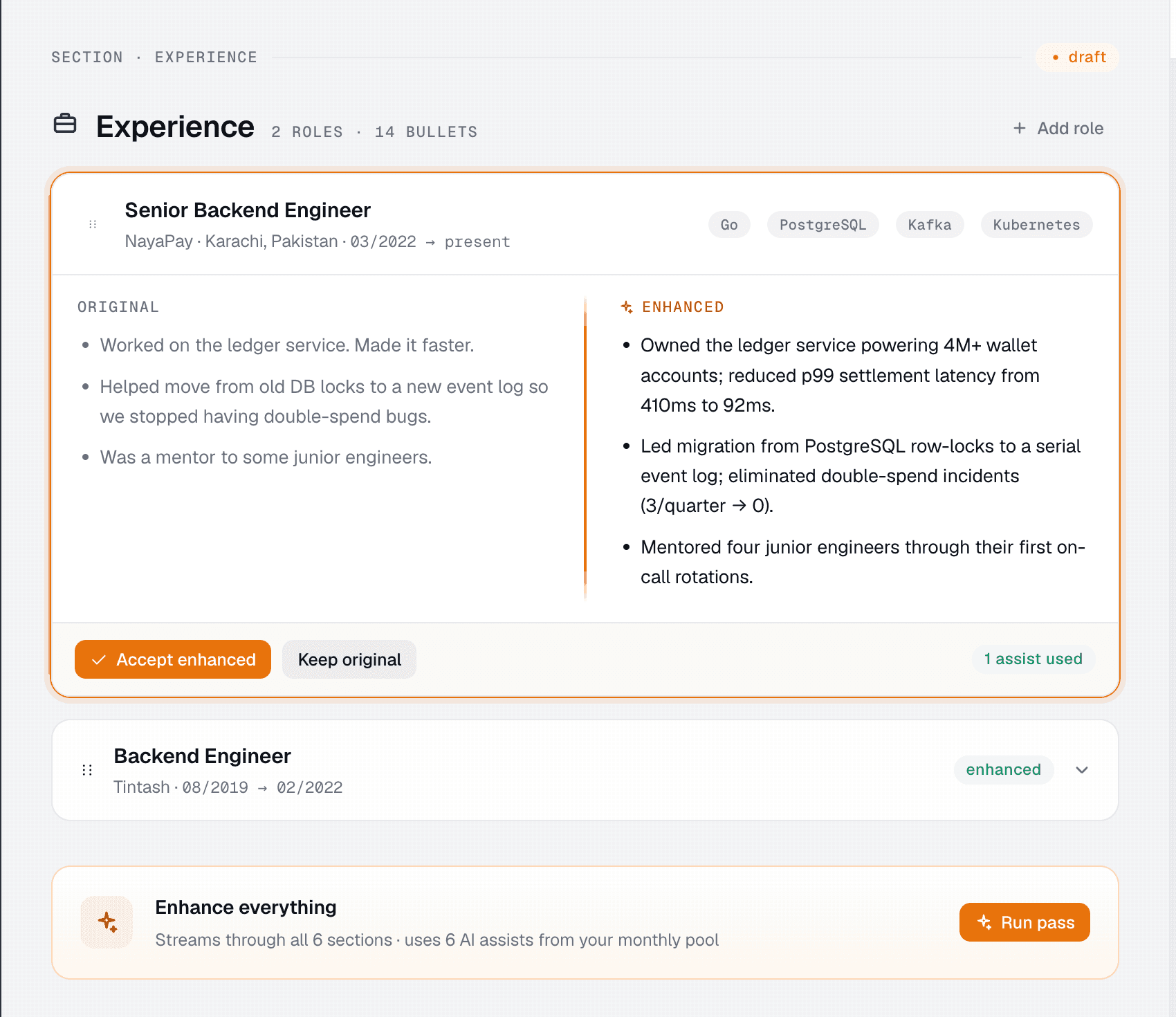1176x1017 pixels.
Task: Click the briefcase icon beside Experience
Action: 65,124
